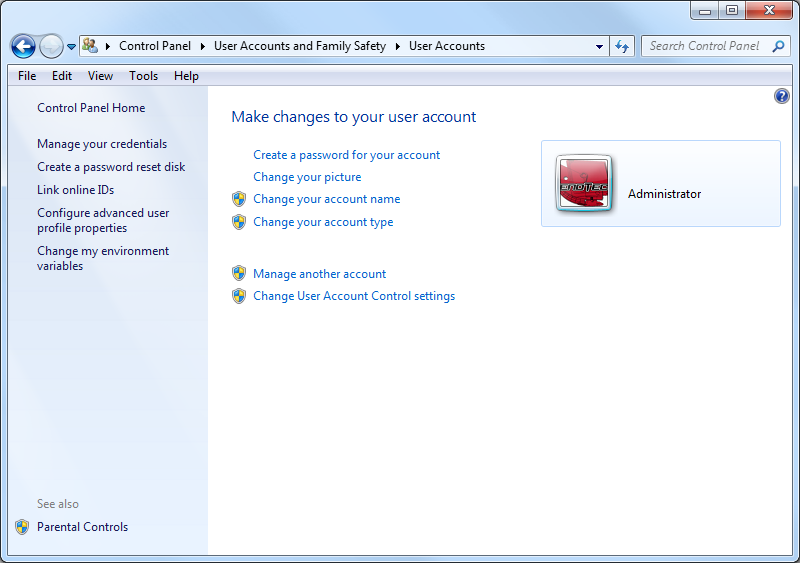Click shield icon beside Manage another account
The image size is (800, 563).
pyautogui.click(x=239, y=274)
